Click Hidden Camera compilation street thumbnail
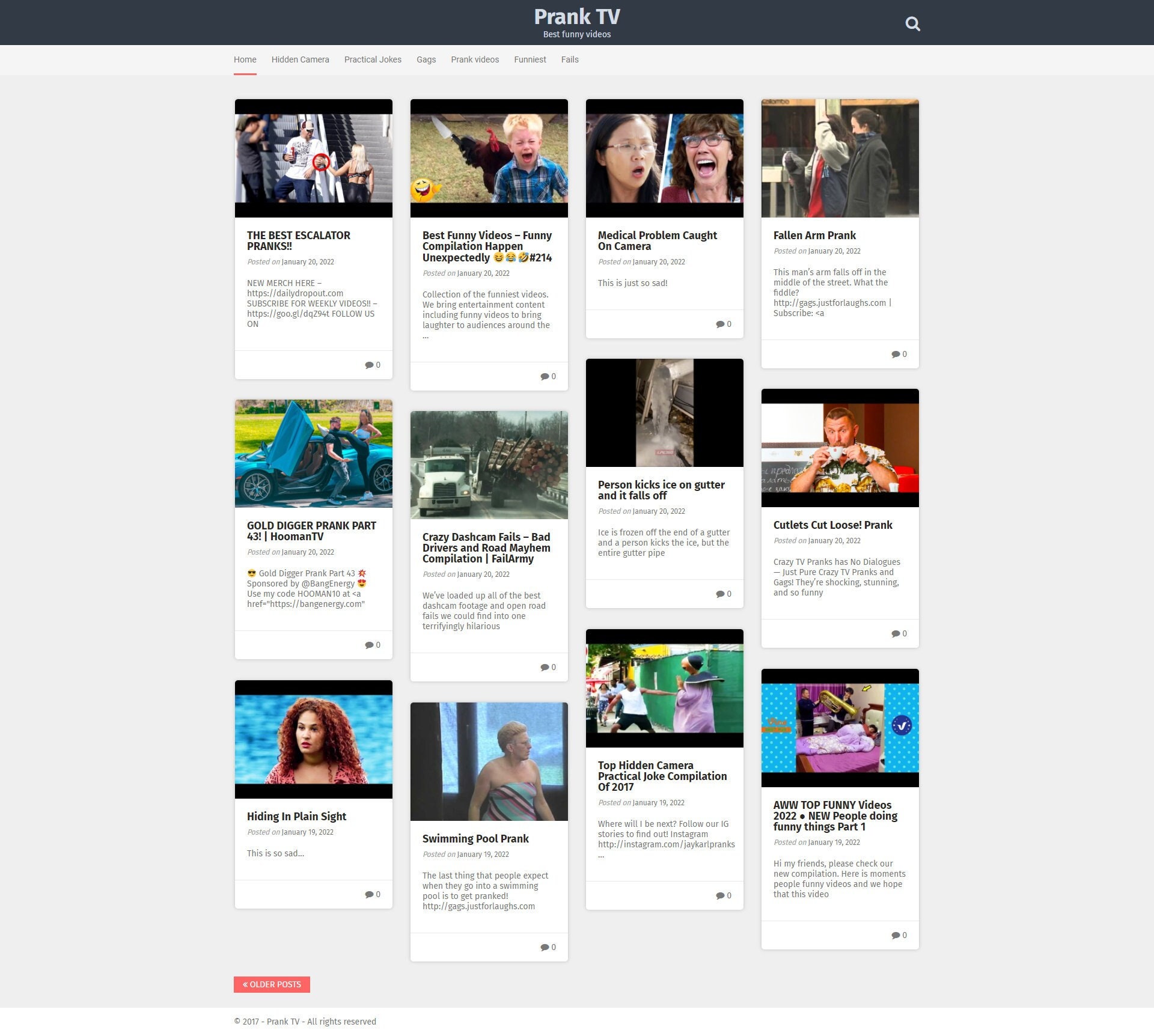Viewport: 1154px width, 1036px height. click(x=665, y=688)
